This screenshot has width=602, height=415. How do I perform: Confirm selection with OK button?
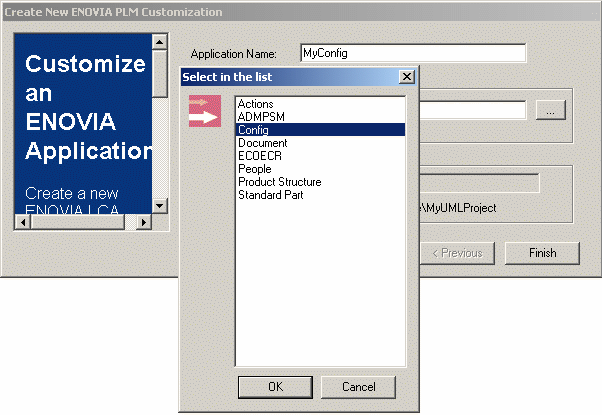(x=275, y=387)
